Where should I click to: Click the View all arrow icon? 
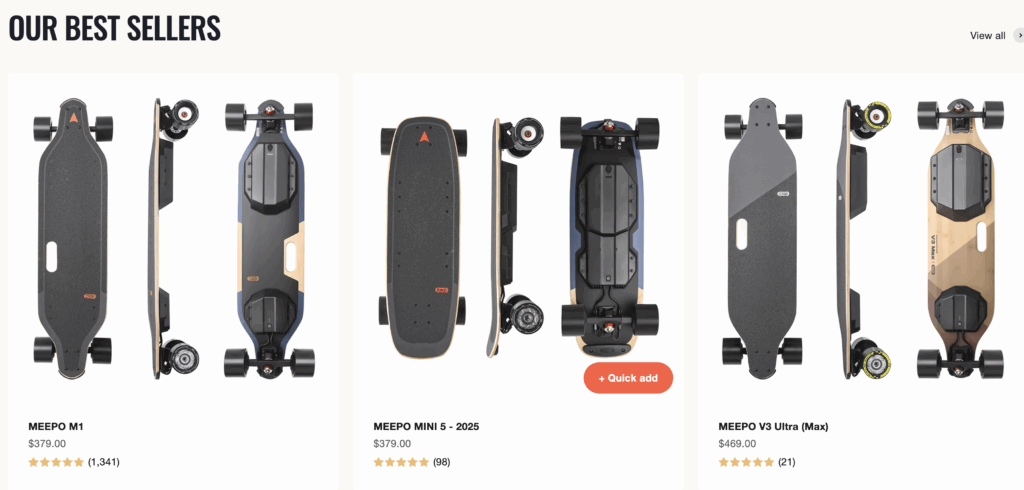[1019, 36]
